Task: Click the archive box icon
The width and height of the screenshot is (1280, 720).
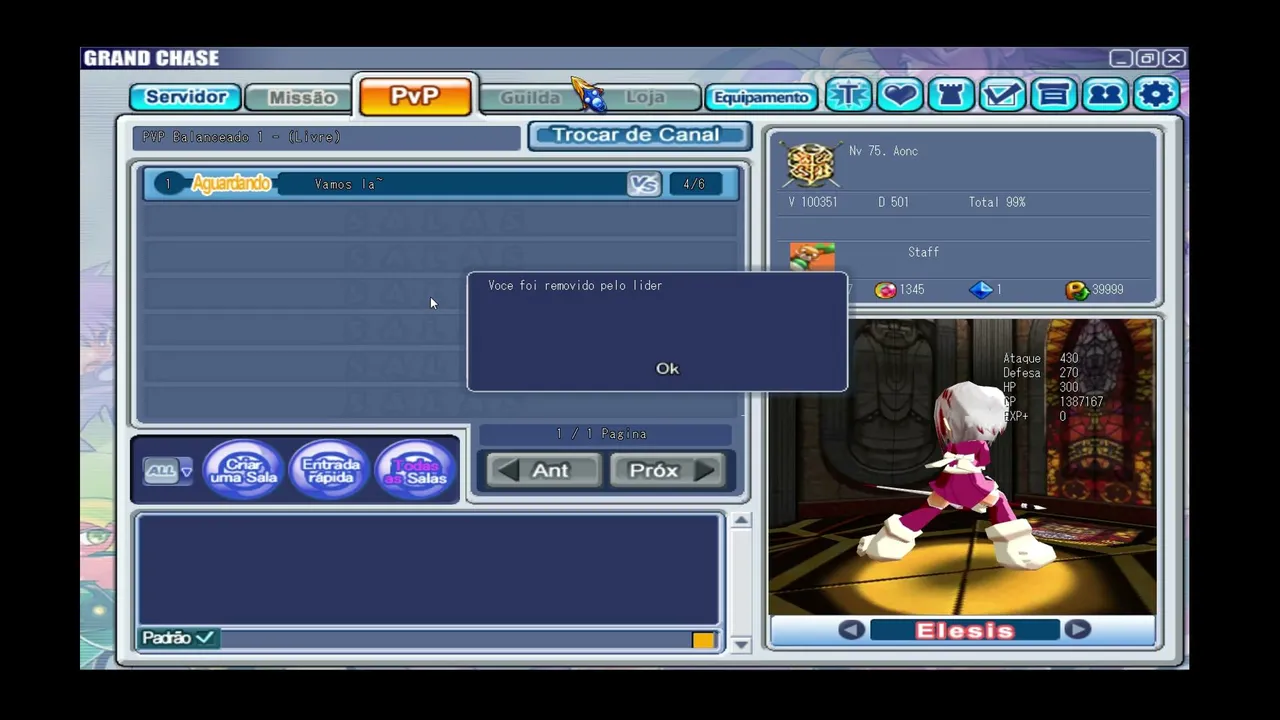Action: (x=1053, y=96)
